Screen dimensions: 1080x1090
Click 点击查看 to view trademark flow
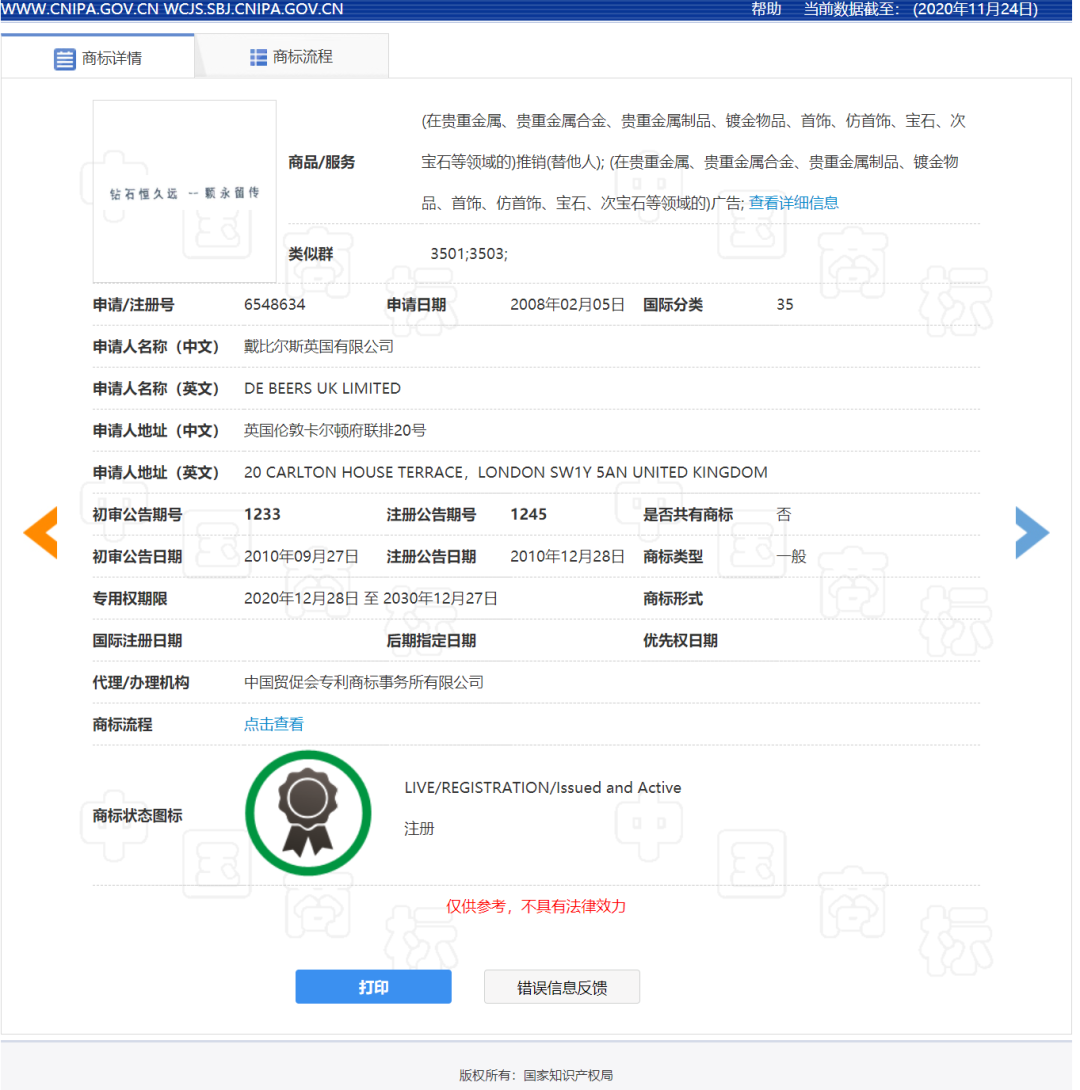(274, 724)
